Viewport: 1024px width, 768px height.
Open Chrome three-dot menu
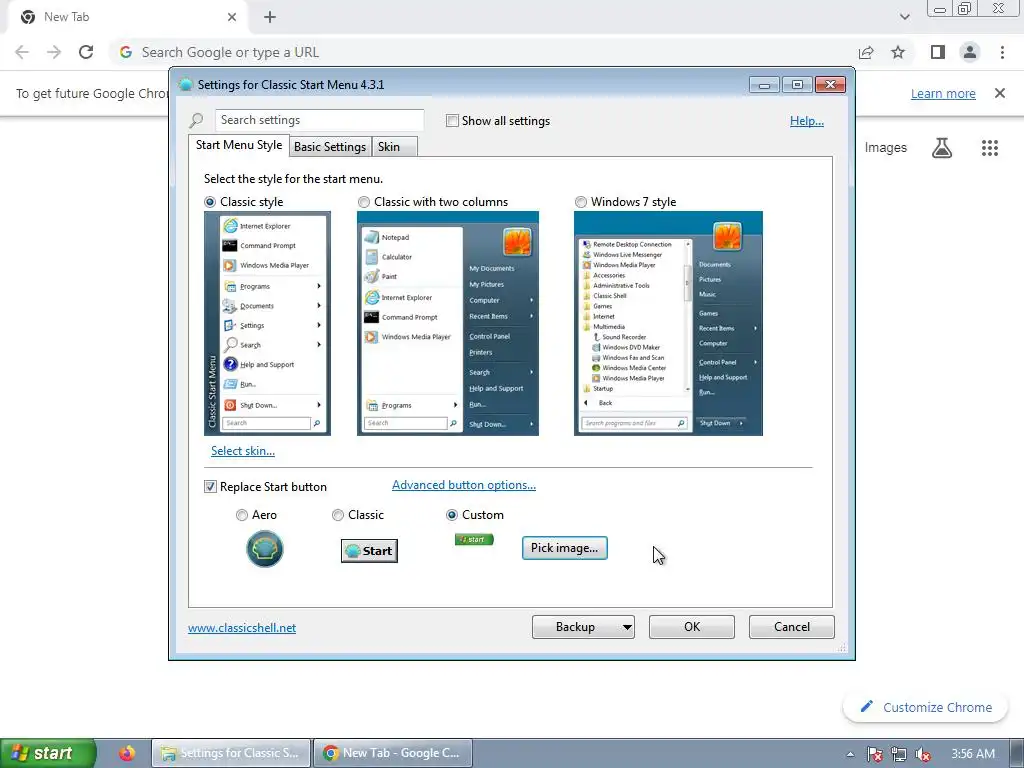(1002, 52)
